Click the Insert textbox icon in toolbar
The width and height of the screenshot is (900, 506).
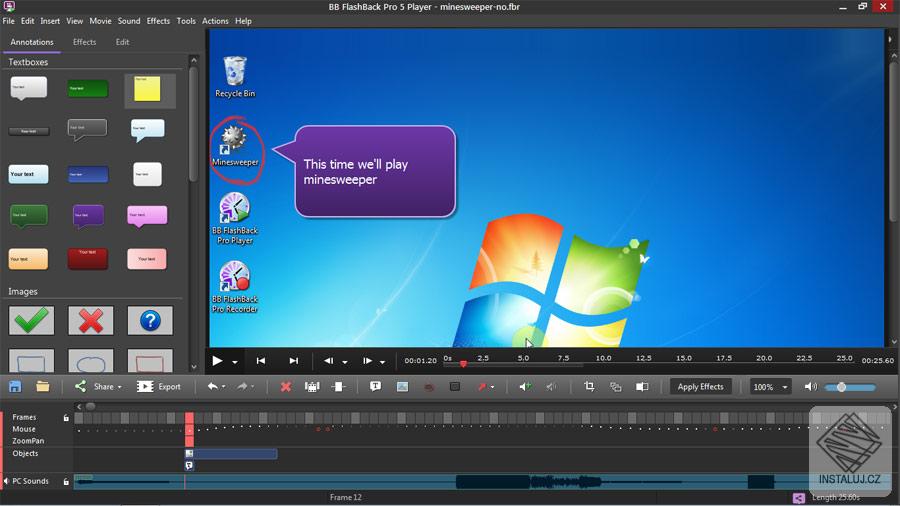[375, 386]
